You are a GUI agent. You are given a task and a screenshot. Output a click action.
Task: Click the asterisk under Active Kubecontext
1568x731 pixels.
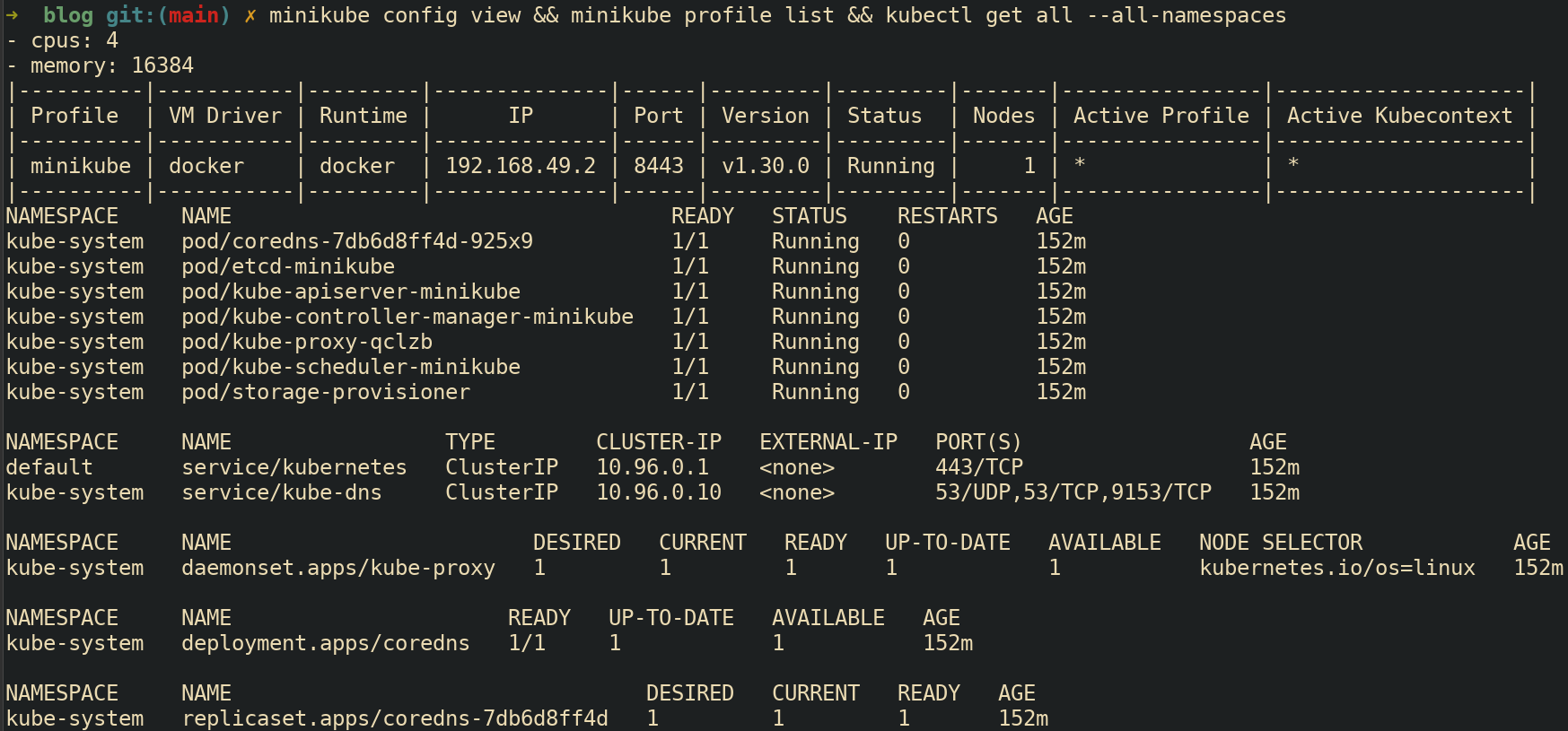pyautogui.click(x=1293, y=164)
